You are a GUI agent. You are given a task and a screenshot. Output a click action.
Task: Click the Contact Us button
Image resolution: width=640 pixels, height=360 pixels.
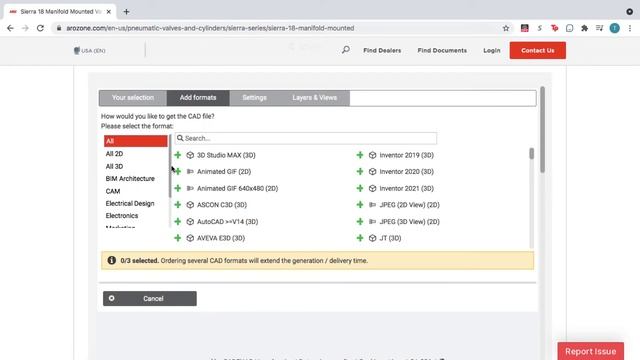538,50
